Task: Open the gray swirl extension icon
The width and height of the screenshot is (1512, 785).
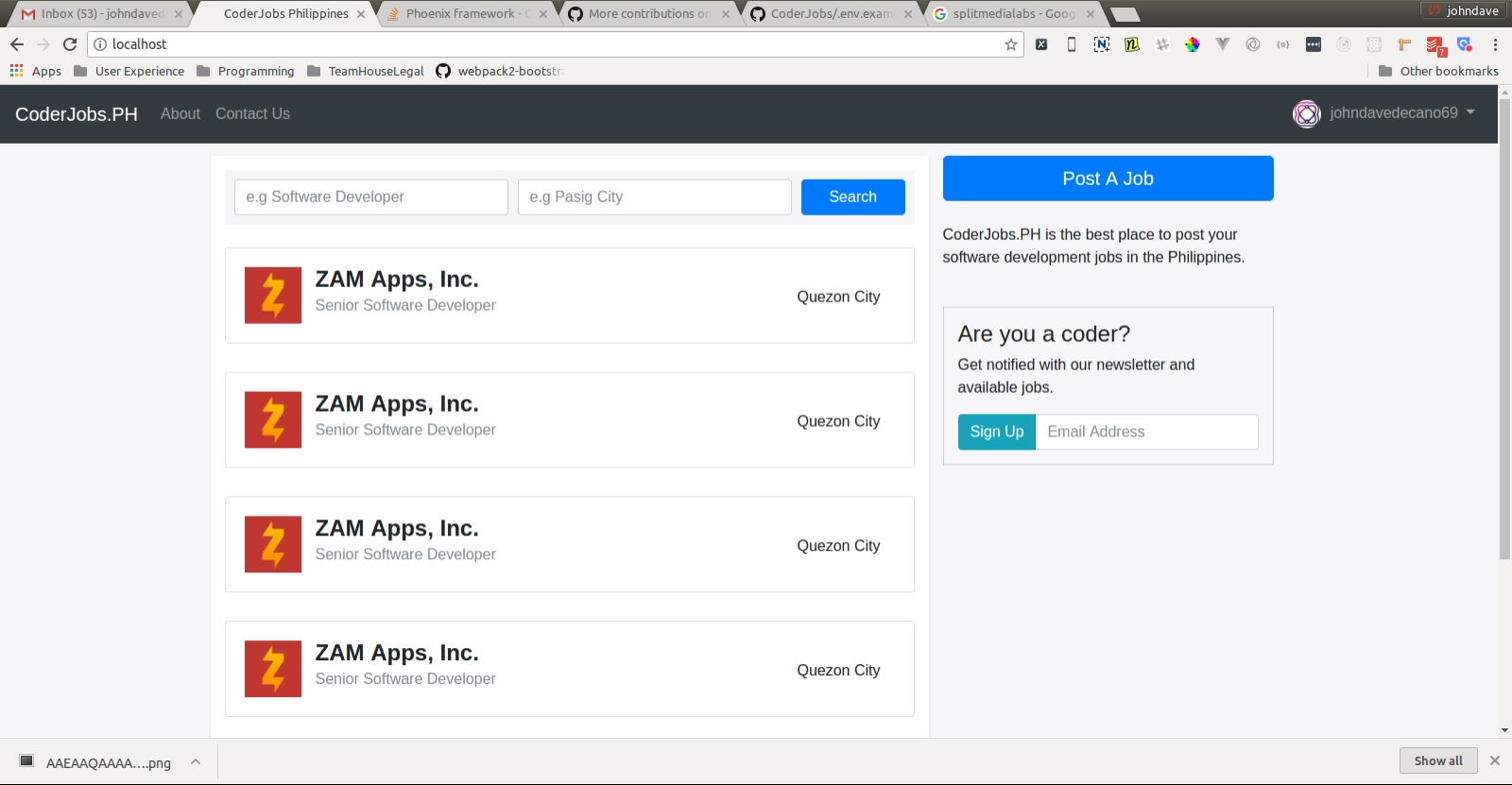Action: pyautogui.click(x=1253, y=44)
